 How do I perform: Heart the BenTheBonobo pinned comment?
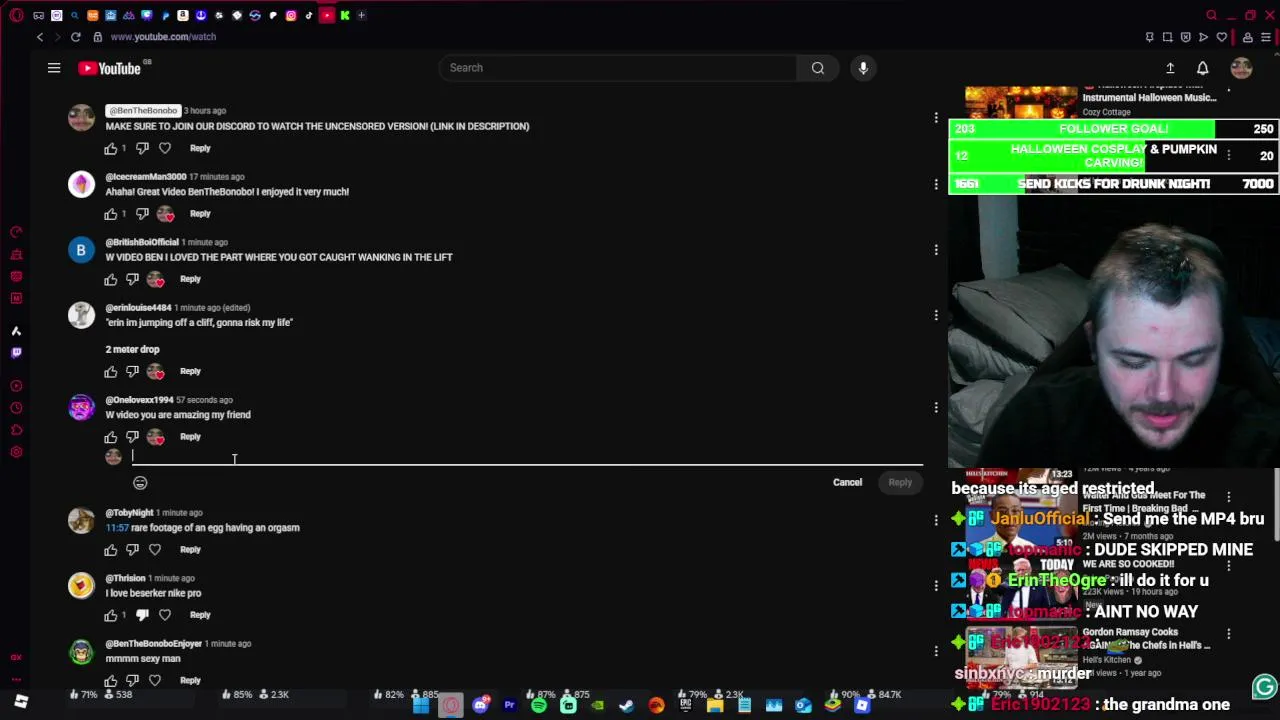[x=165, y=148]
